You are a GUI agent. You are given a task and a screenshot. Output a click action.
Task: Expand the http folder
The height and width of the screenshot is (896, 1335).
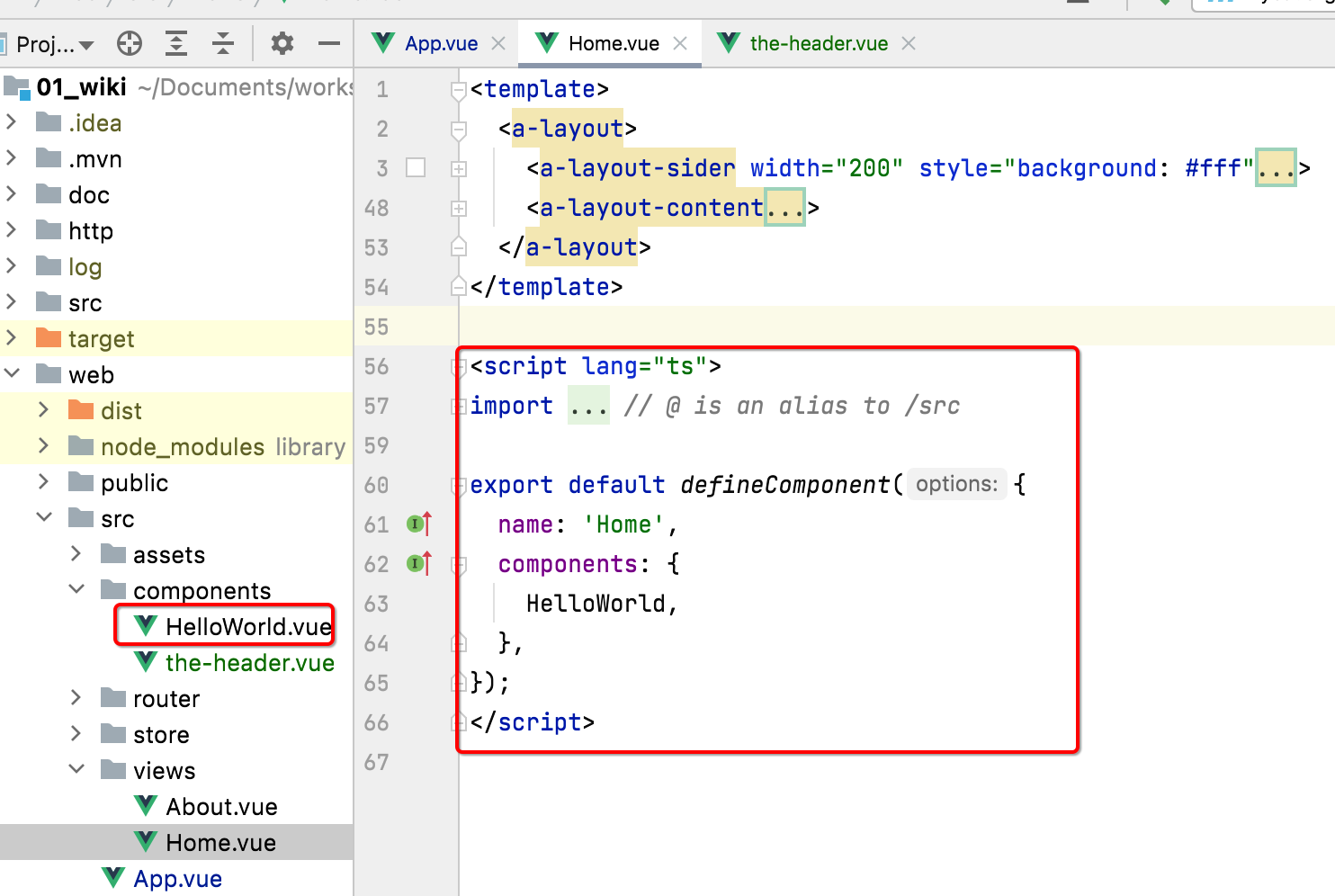12,229
